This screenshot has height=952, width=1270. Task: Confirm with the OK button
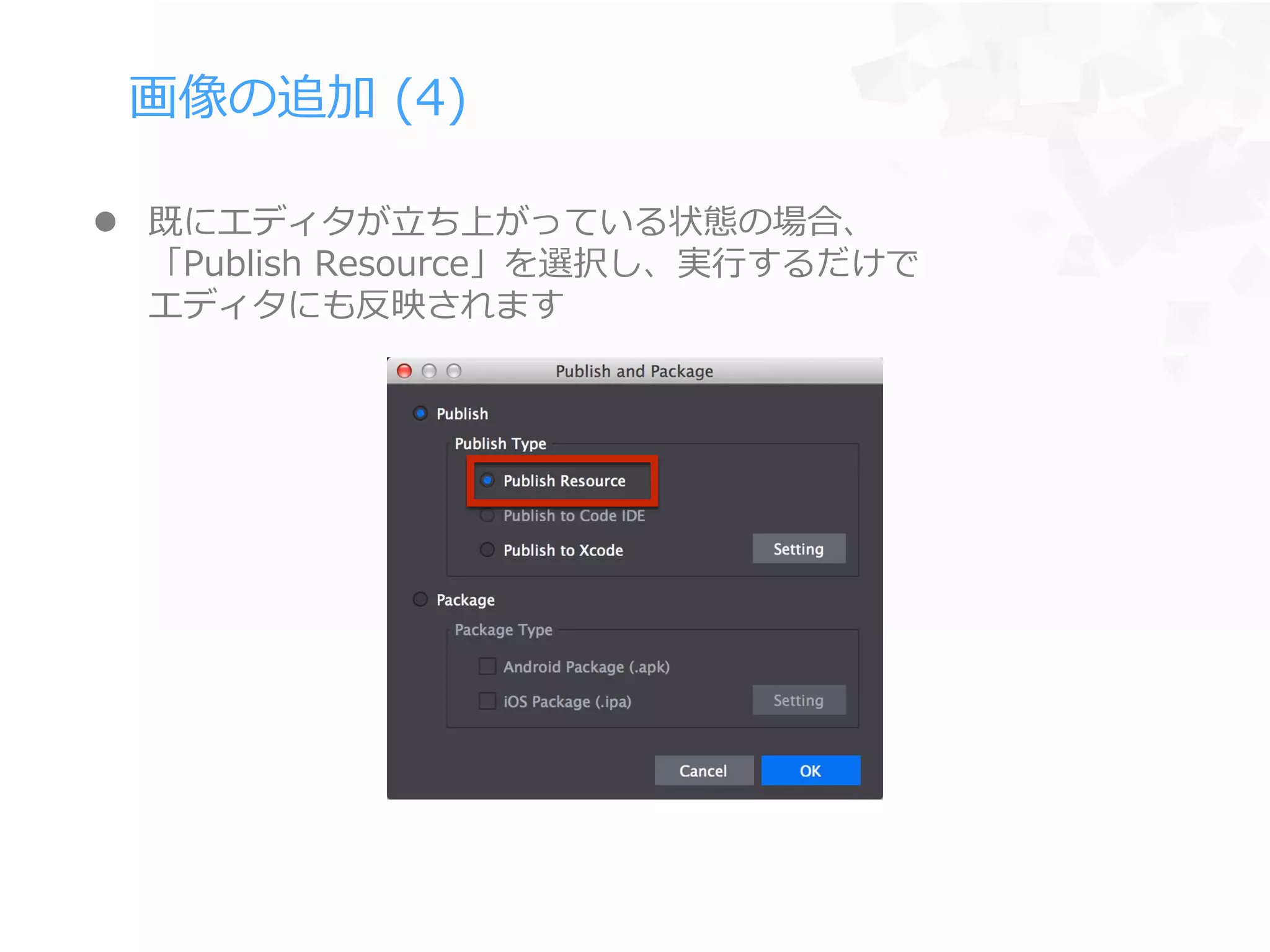coord(810,770)
